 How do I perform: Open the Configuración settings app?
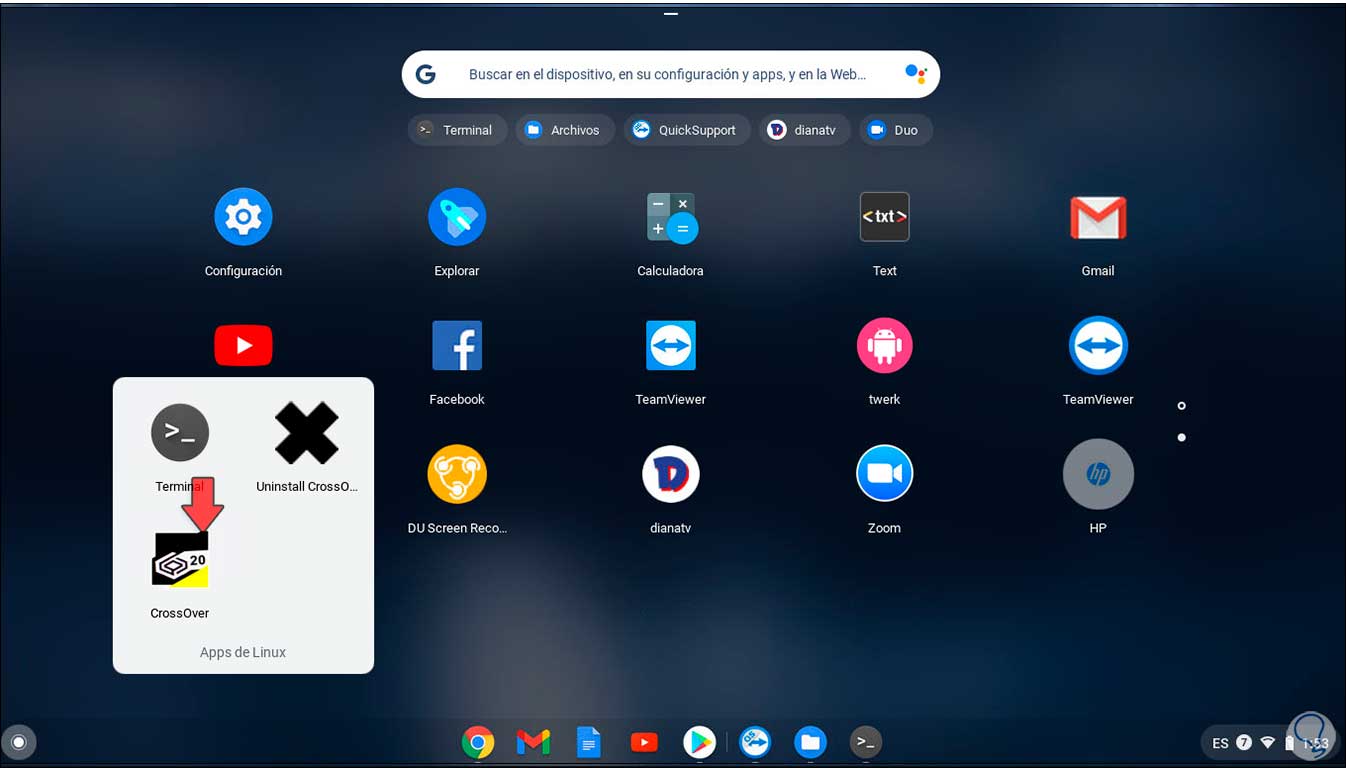click(243, 217)
